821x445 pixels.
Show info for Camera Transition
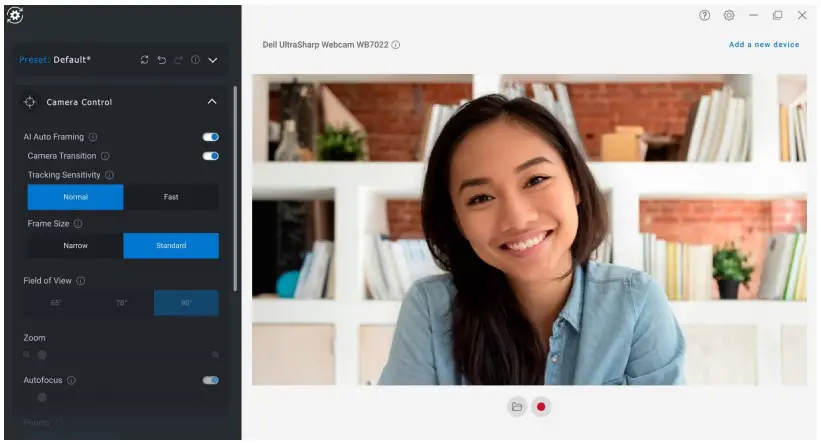[x=105, y=156]
